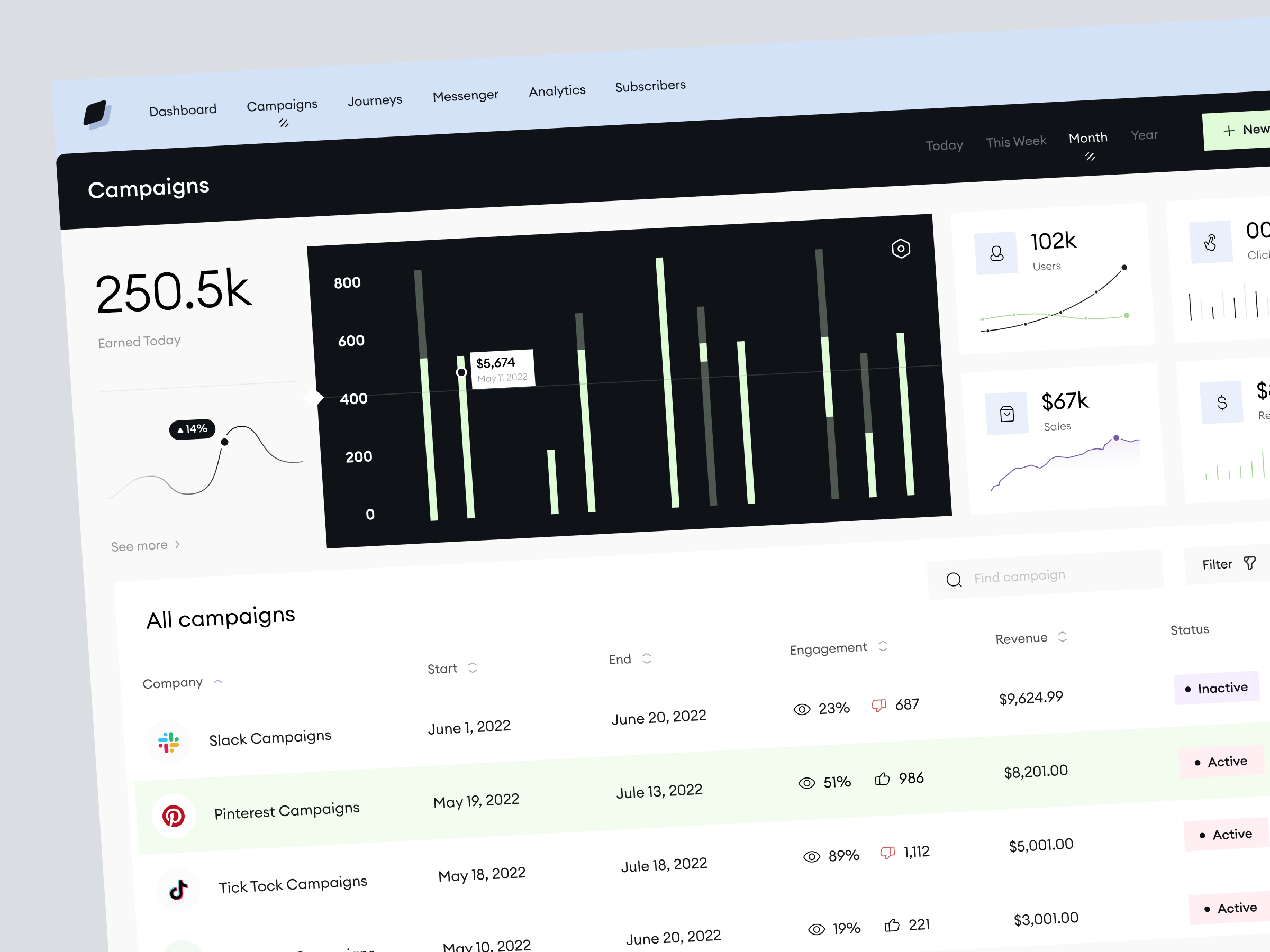Sort by End column arrows

click(x=647, y=658)
